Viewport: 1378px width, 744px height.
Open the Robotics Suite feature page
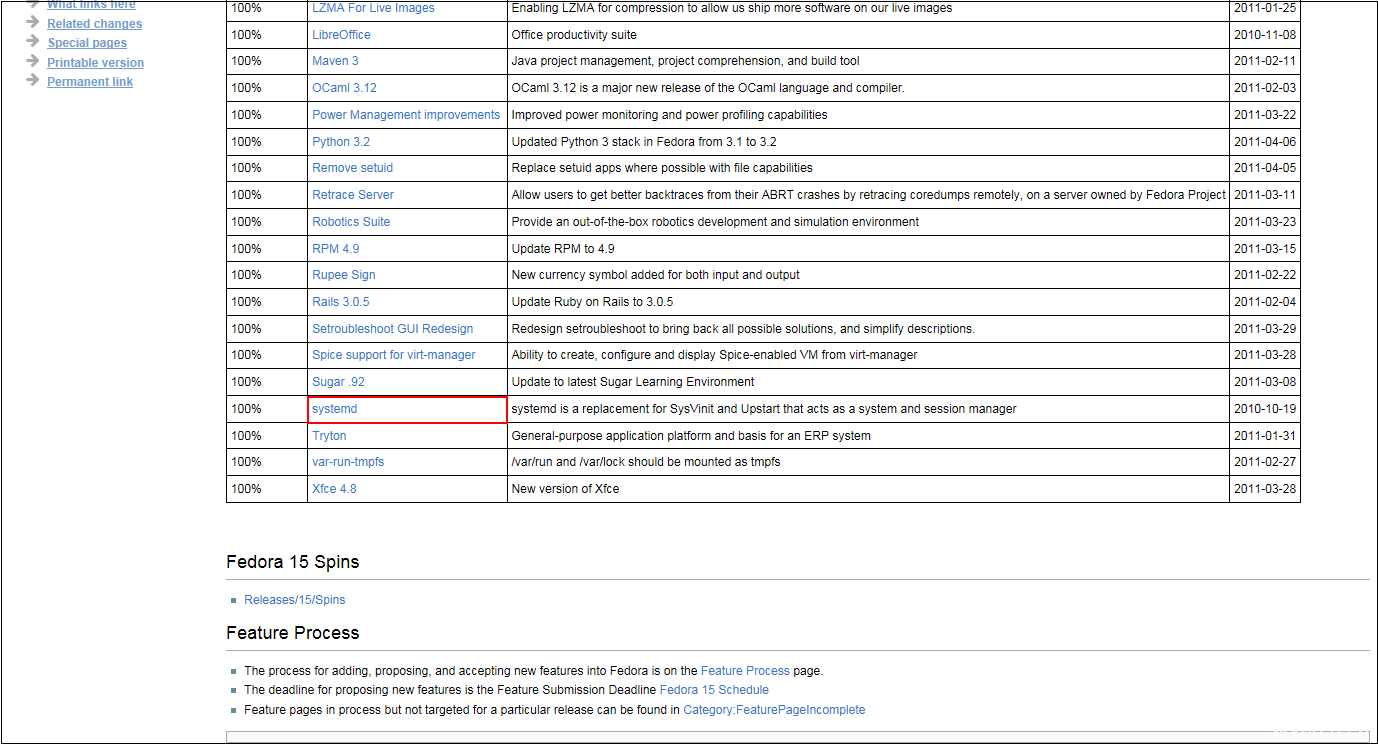(351, 222)
